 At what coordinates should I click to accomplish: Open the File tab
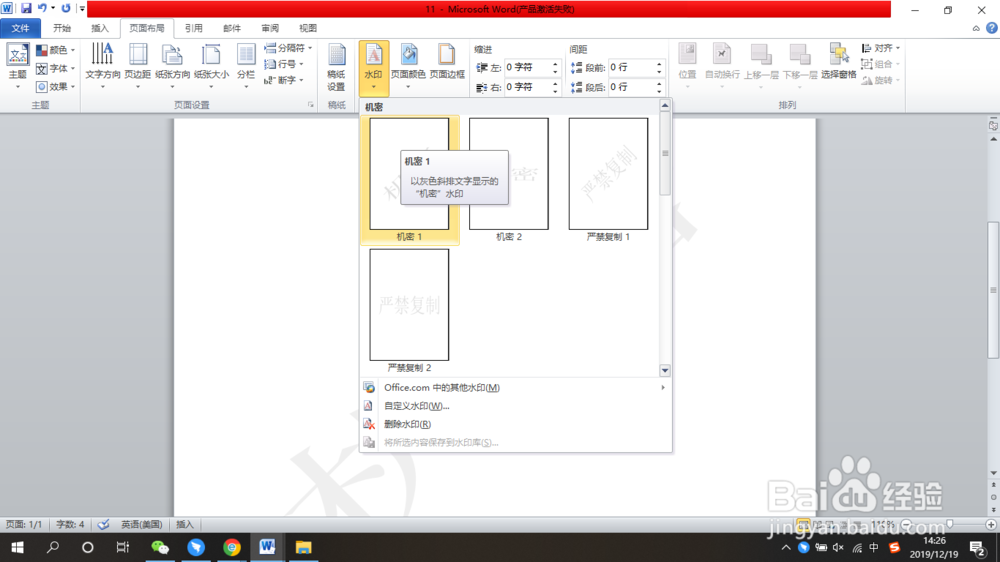tap(20, 28)
